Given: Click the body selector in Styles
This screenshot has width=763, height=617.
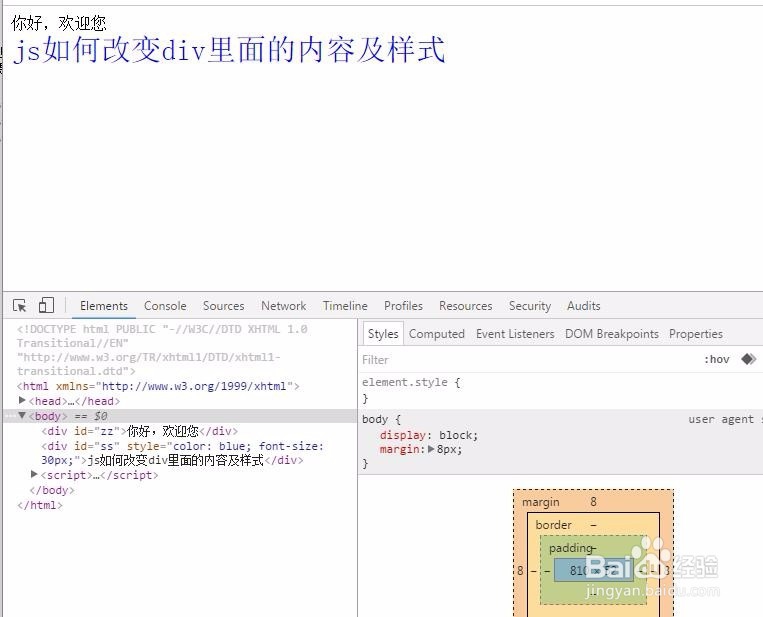Looking at the screenshot, I should [x=375, y=419].
